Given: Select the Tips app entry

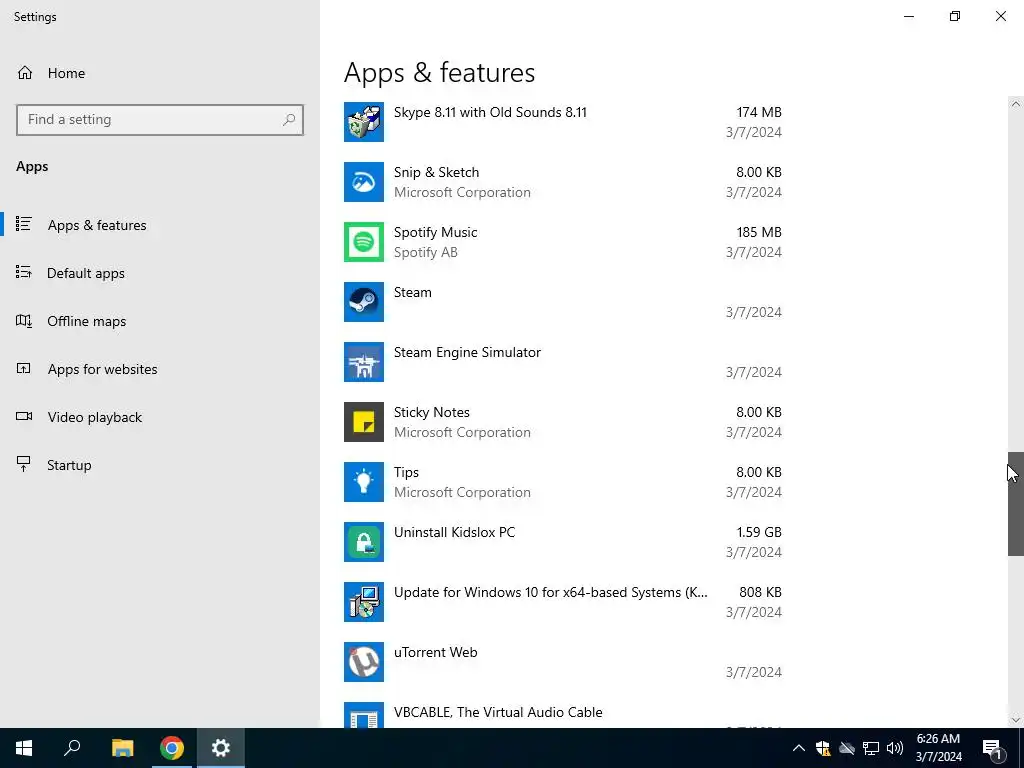Looking at the screenshot, I should point(563,482).
